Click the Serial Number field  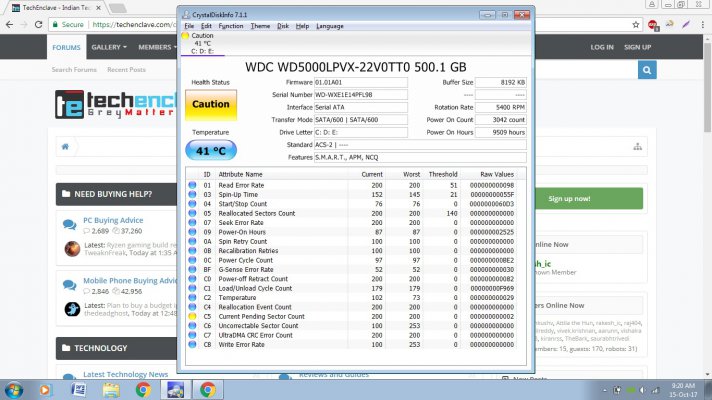tap(361, 95)
